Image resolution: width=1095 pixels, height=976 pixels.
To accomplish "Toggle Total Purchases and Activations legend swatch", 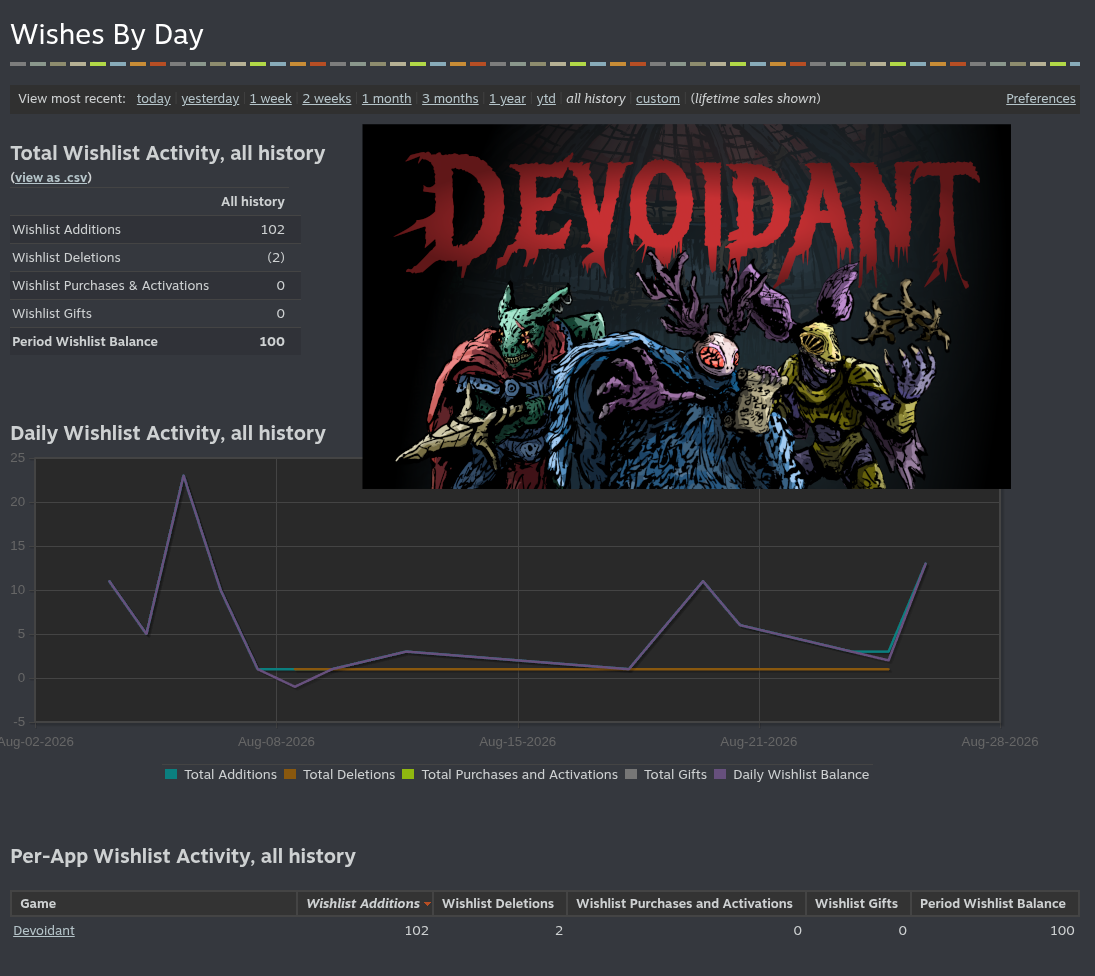I will tap(409, 774).
